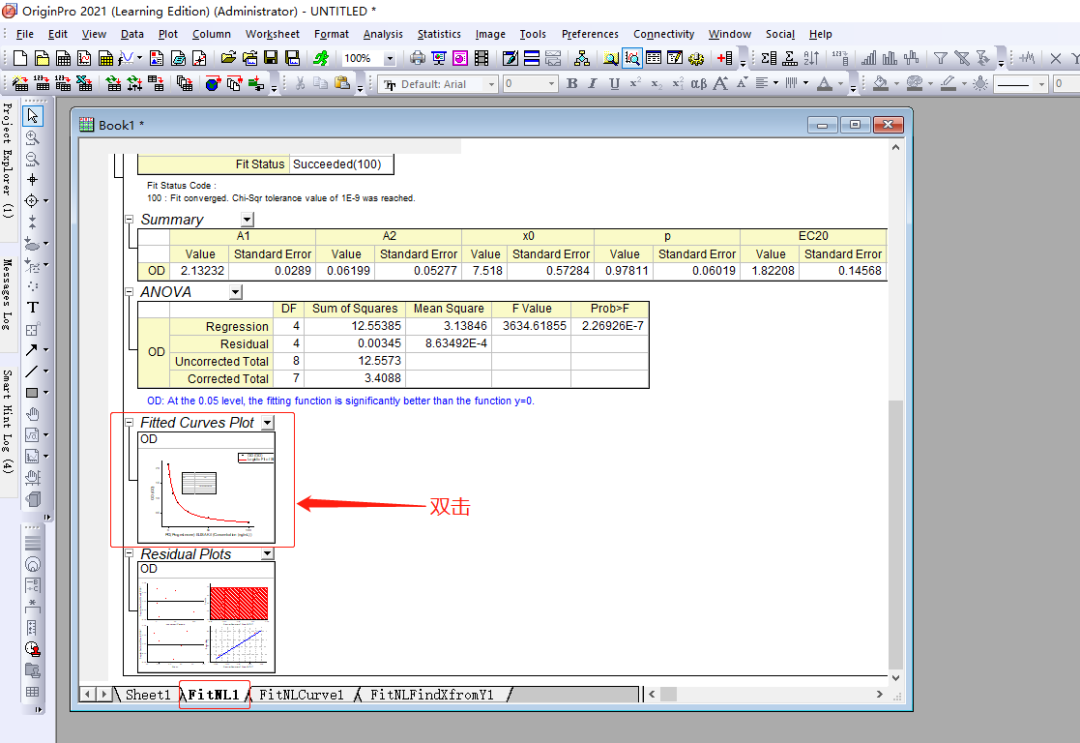The width and height of the screenshot is (1080, 743).
Task: Open the Sheet1 worksheet tab
Action: [148, 694]
